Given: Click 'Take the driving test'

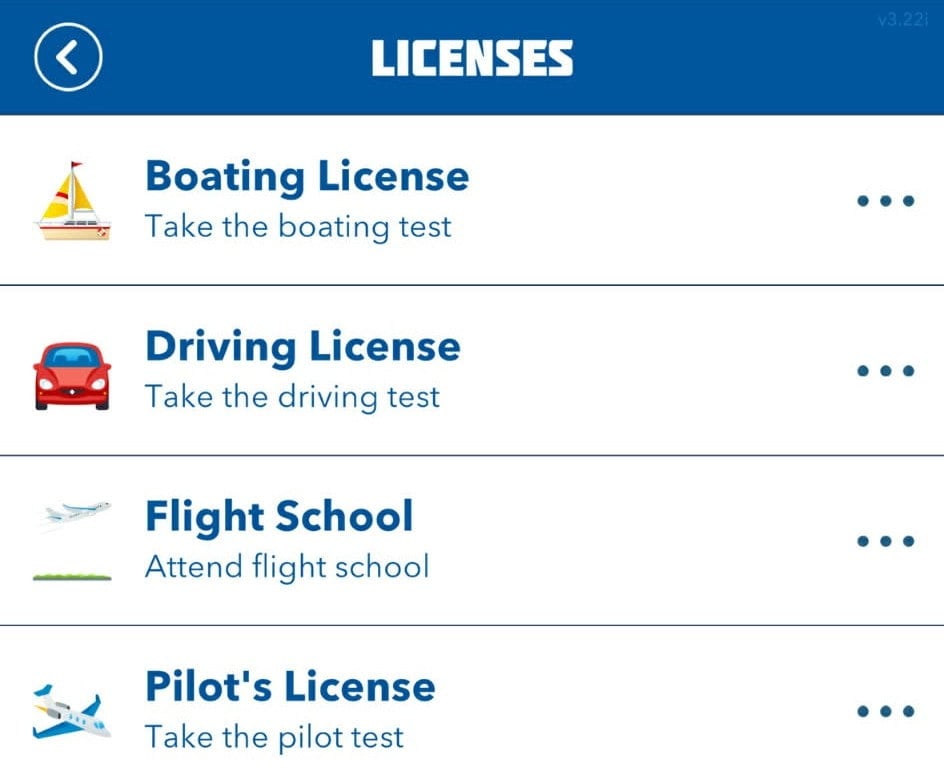Looking at the screenshot, I should [x=292, y=397].
